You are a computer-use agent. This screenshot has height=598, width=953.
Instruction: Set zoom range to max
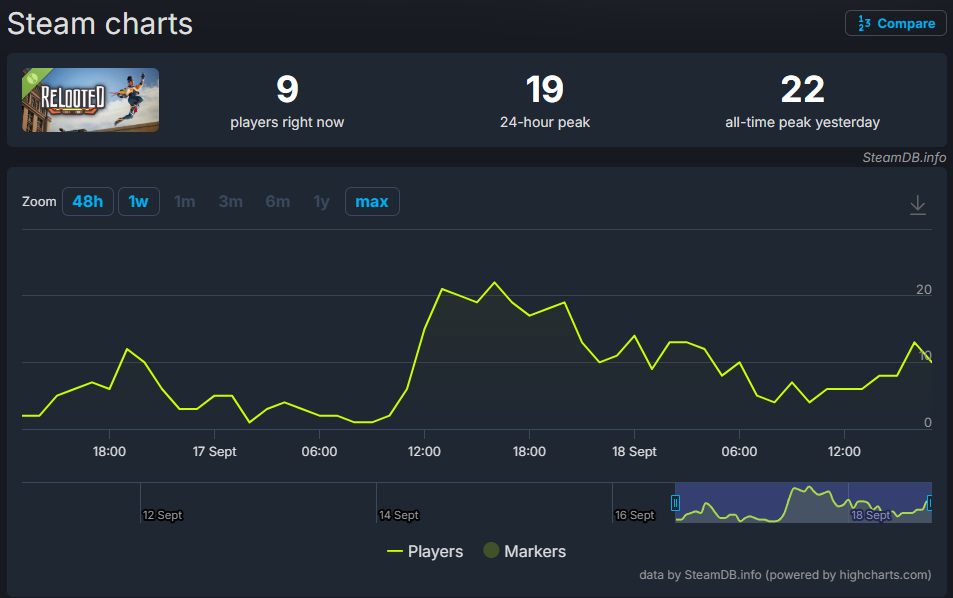click(x=372, y=201)
